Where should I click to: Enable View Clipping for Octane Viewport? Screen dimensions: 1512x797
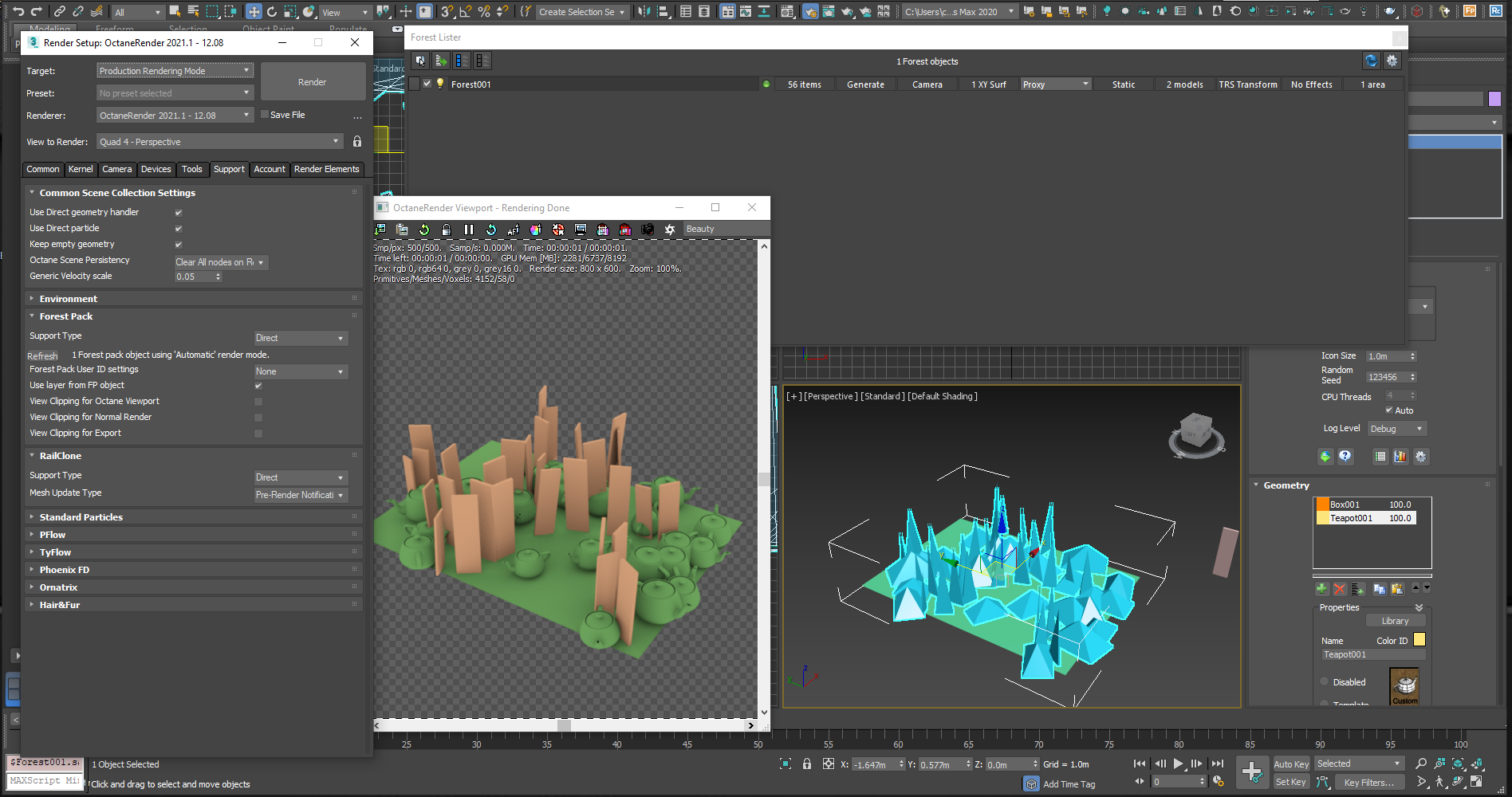[x=258, y=402]
